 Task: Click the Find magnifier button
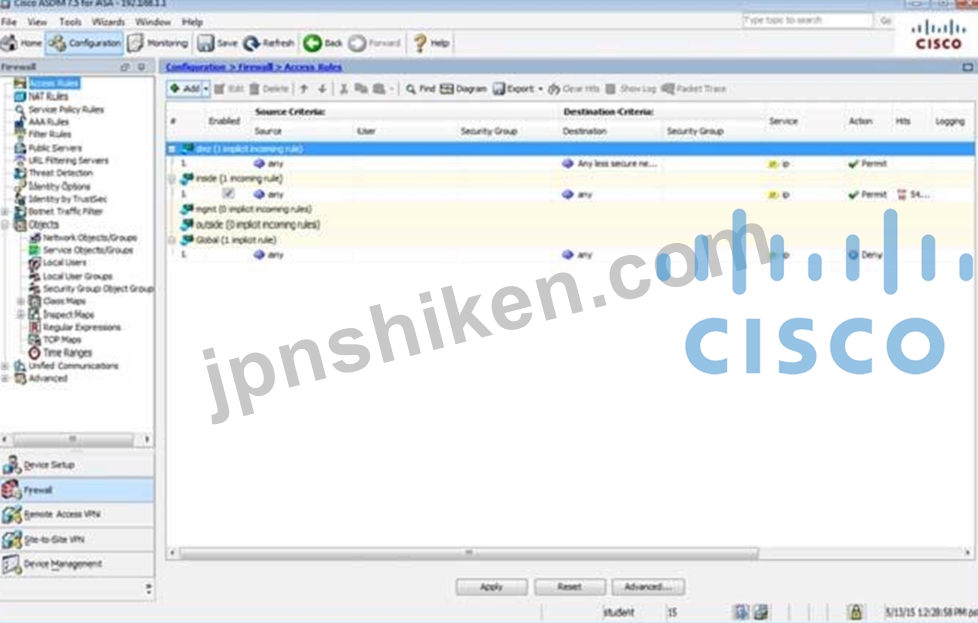click(x=420, y=89)
